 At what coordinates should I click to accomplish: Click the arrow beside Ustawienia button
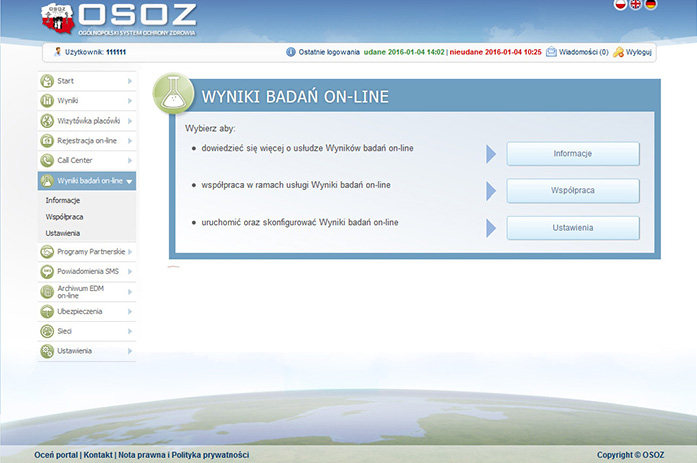click(x=491, y=228)
